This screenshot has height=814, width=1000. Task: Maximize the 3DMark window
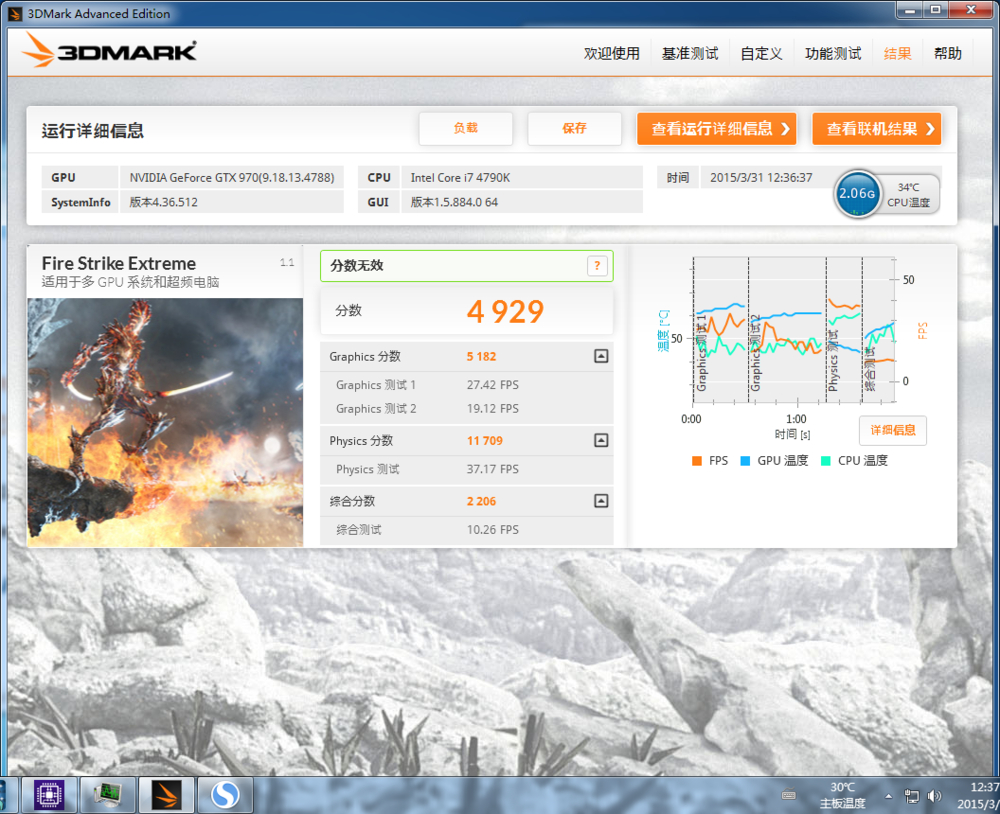[x=936, y=10]
